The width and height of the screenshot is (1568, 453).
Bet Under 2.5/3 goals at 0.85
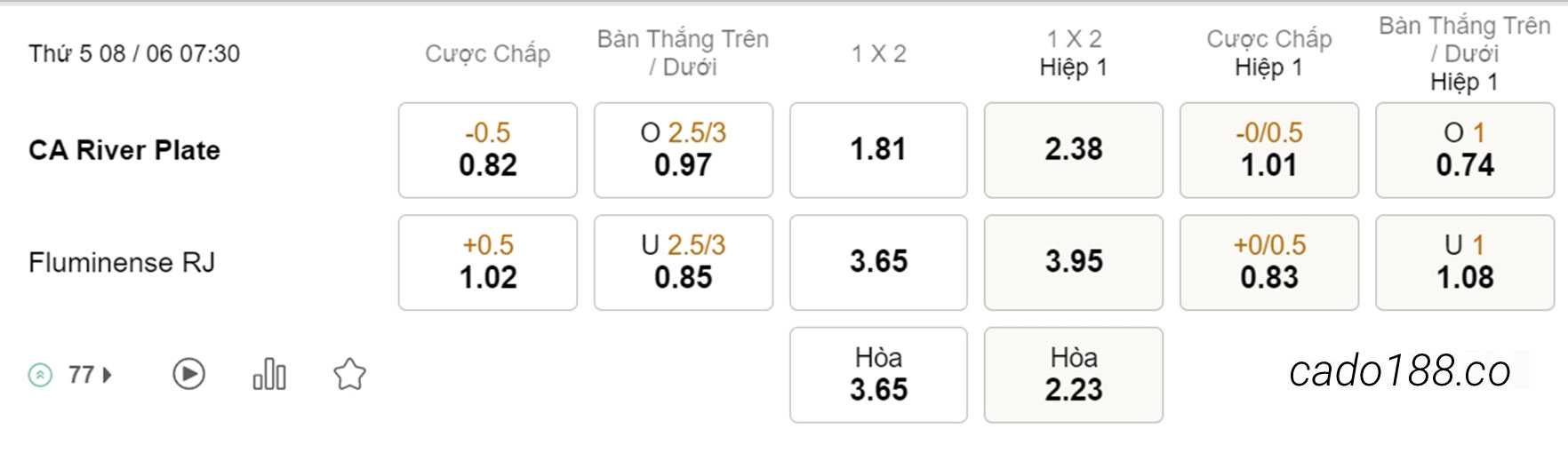[x=684, y=262]
